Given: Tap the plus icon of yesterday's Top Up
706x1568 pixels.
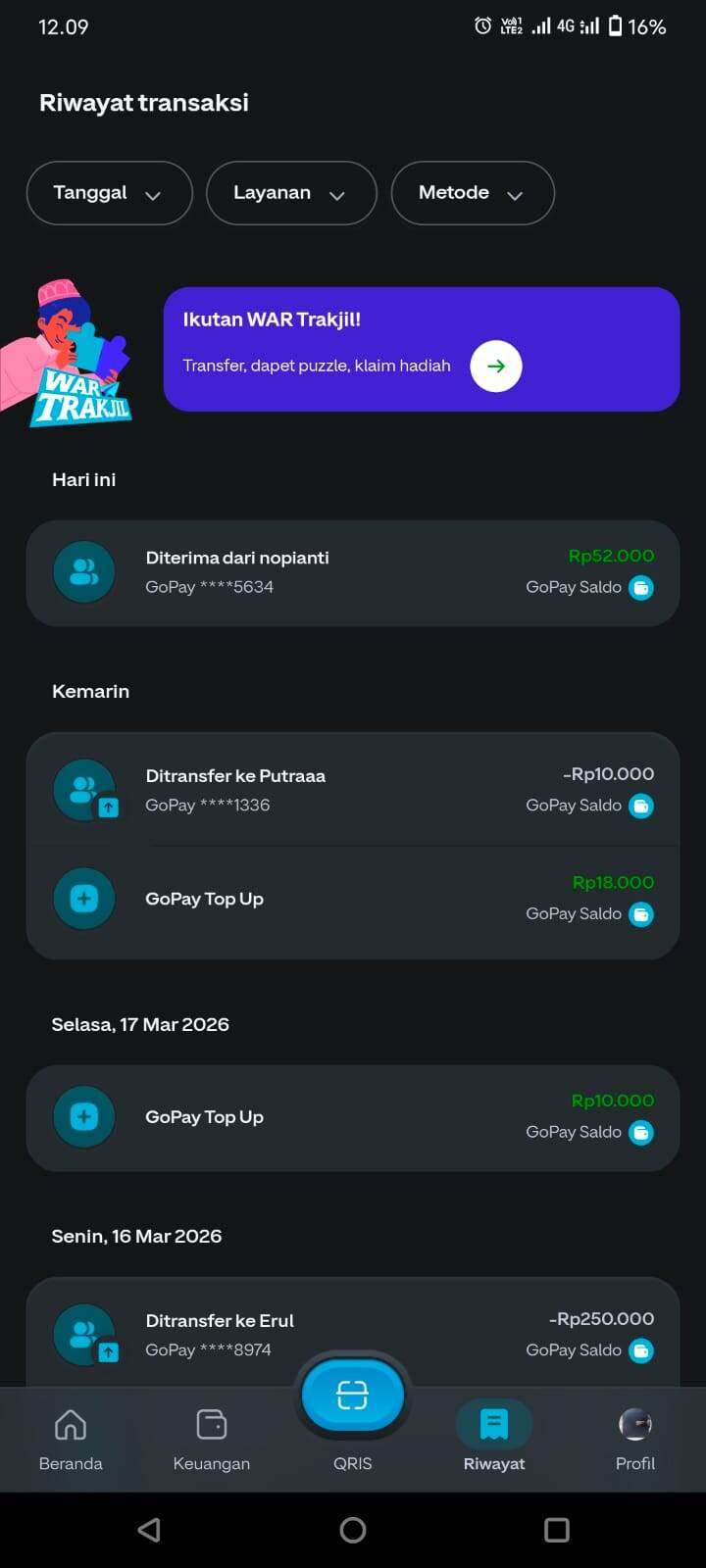Looking at the screenshot, I should click(84, 899).
